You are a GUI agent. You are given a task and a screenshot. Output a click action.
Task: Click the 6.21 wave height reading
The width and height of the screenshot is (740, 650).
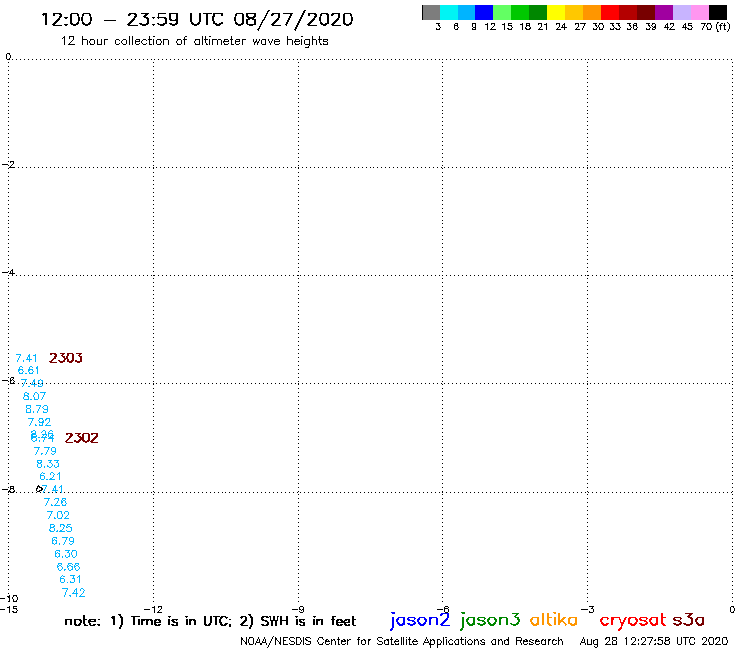(x=50, y=476)
